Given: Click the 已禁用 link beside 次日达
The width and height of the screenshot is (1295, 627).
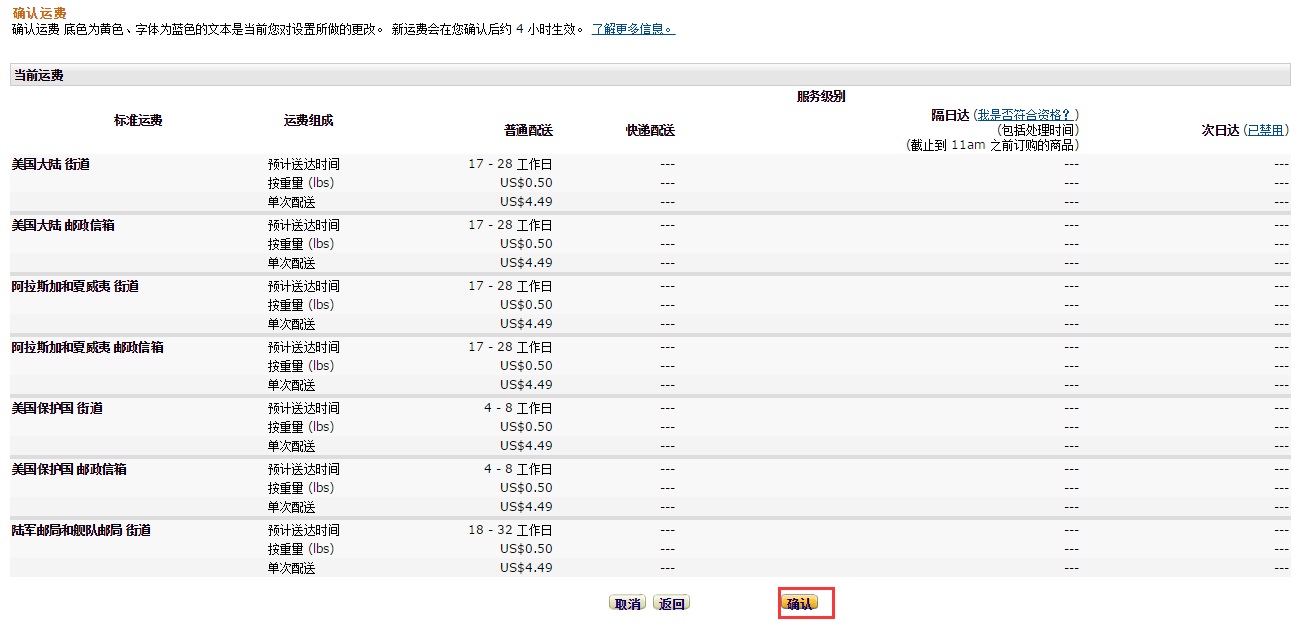Looking at the screenshot, I should point(1265,130).
